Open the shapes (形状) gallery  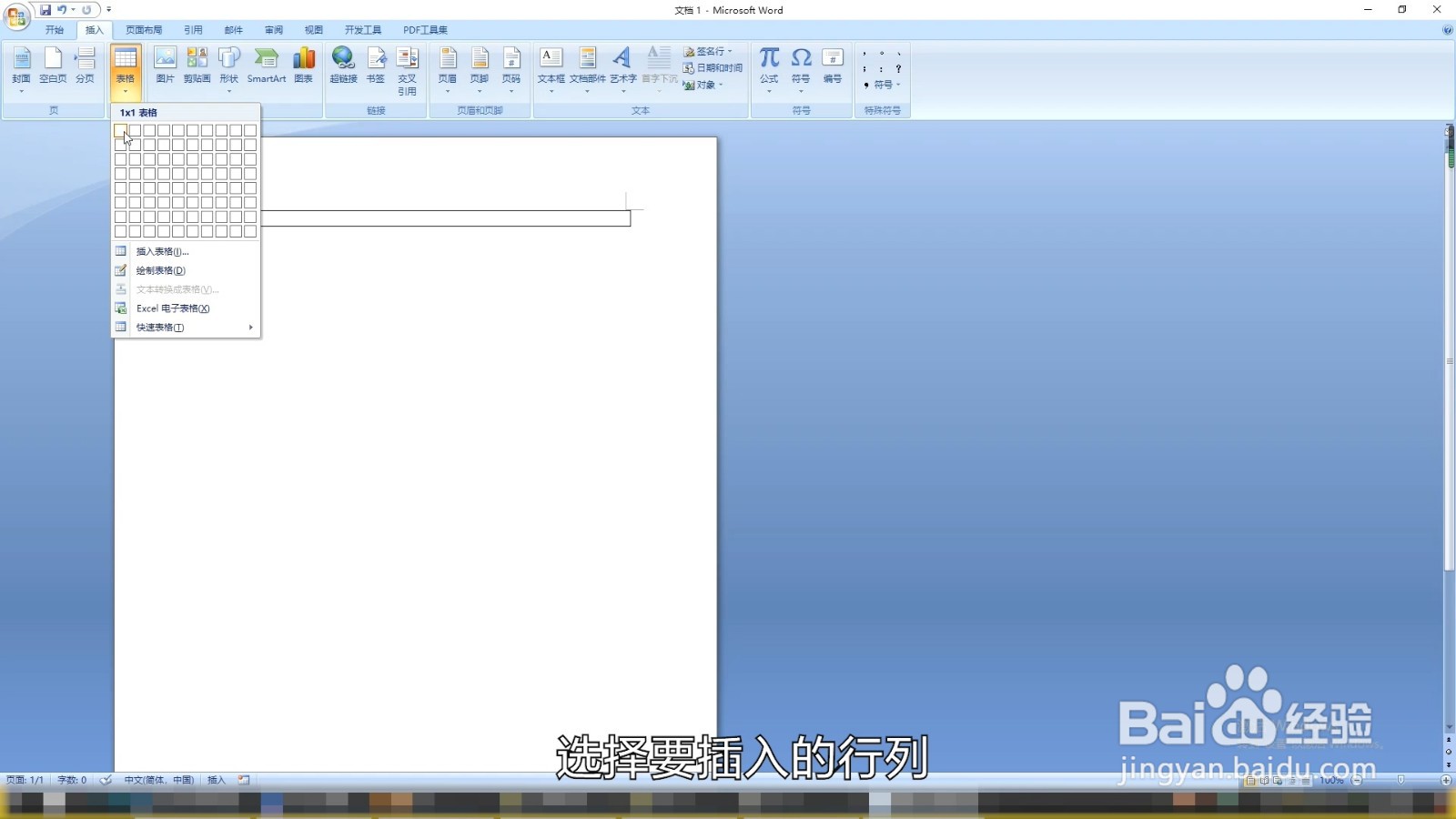pyautogui.click(x=228, y=70)
